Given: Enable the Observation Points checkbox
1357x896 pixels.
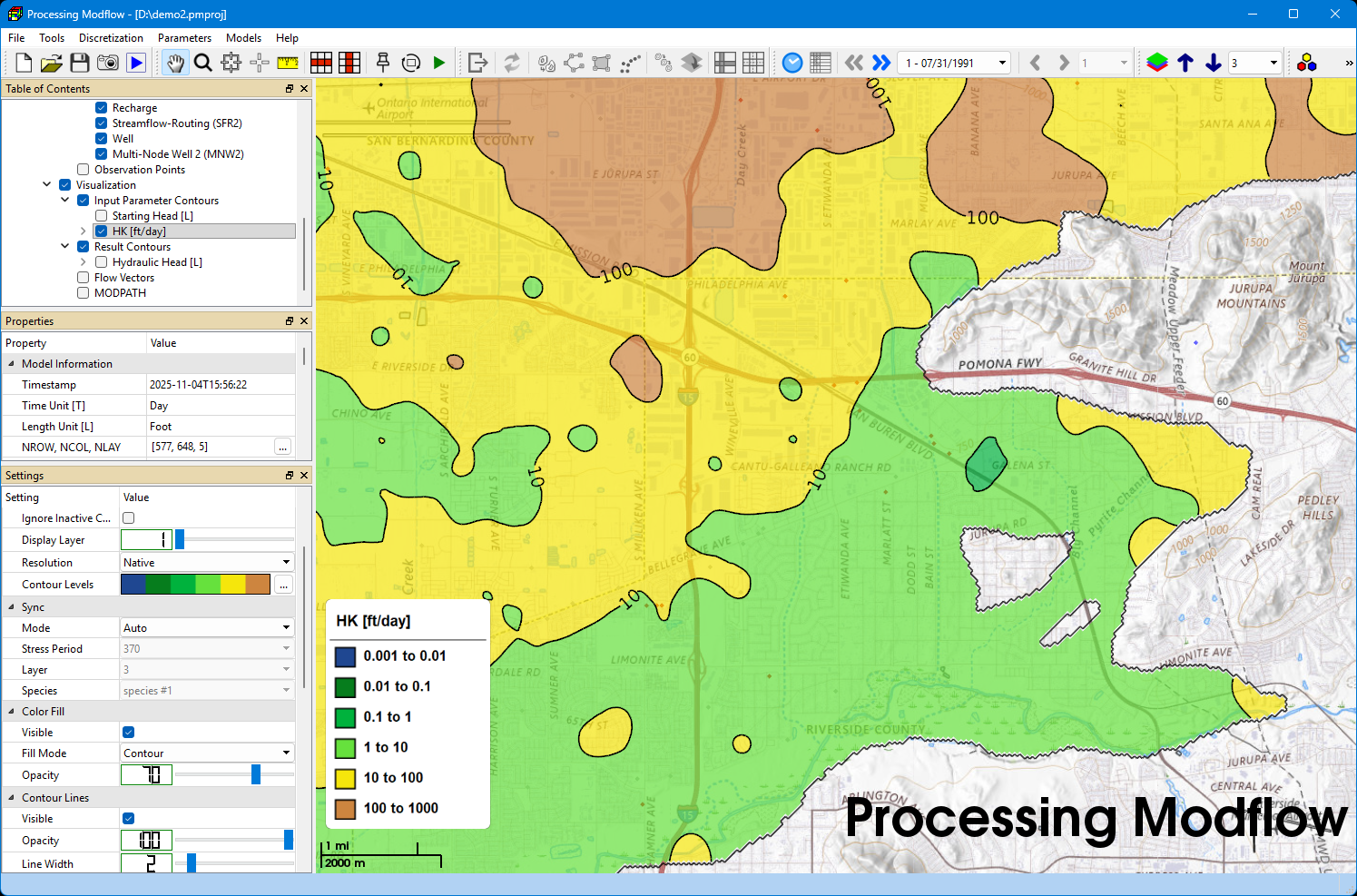Looking at the screenshot, I should pyautogui.click(x=84, y=170).
